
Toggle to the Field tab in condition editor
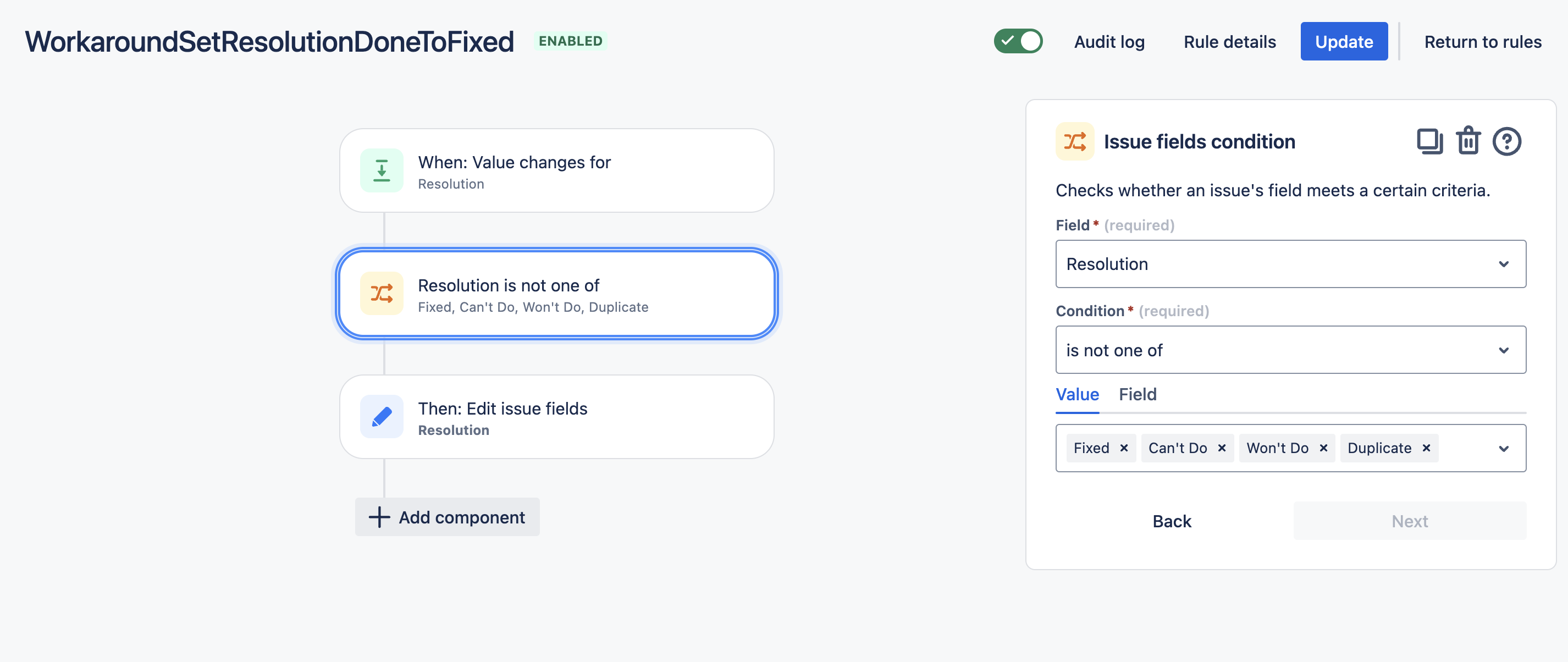click(x=1137, y=394)
